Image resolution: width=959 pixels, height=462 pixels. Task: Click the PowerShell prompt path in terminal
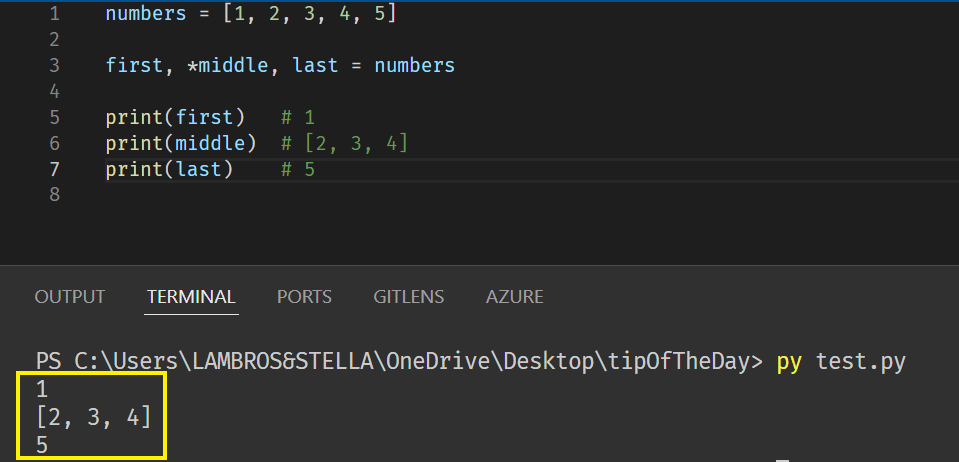(x=400, y=361)
